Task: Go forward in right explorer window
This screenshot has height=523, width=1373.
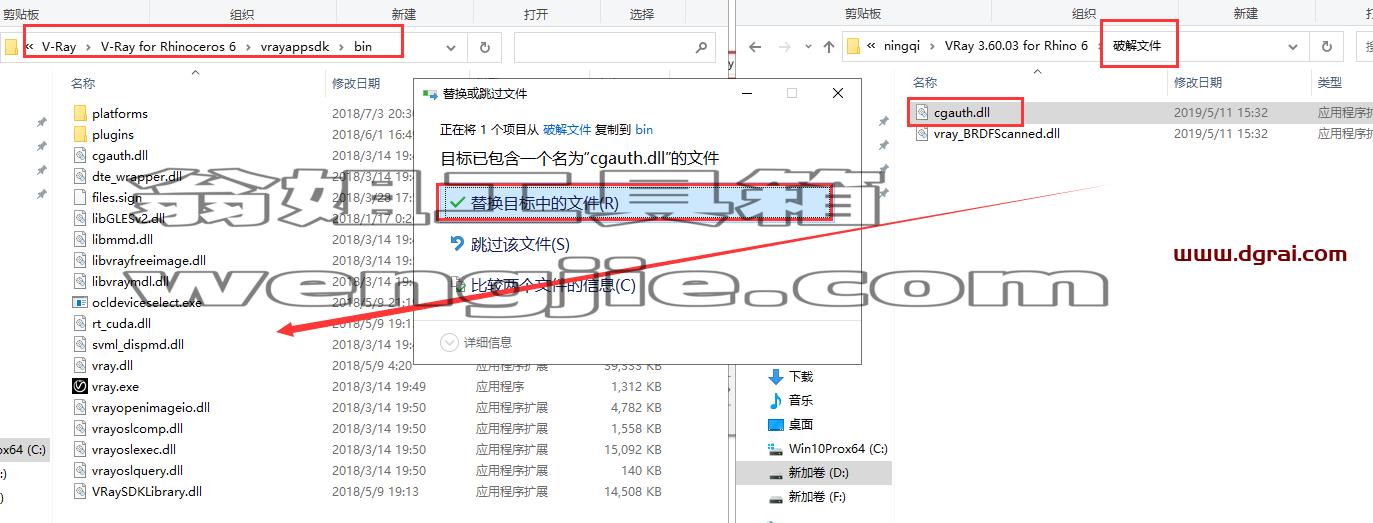Action: point(785,47)
